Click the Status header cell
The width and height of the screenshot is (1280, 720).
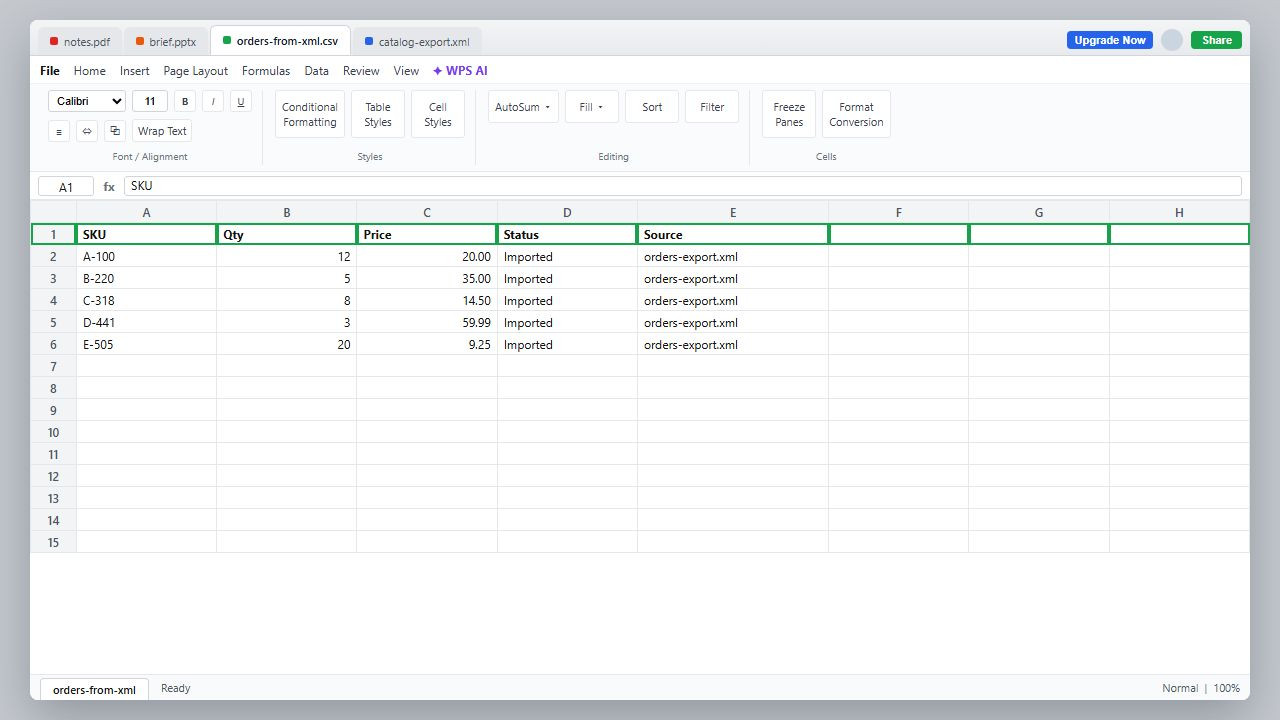tap(567, 235)
